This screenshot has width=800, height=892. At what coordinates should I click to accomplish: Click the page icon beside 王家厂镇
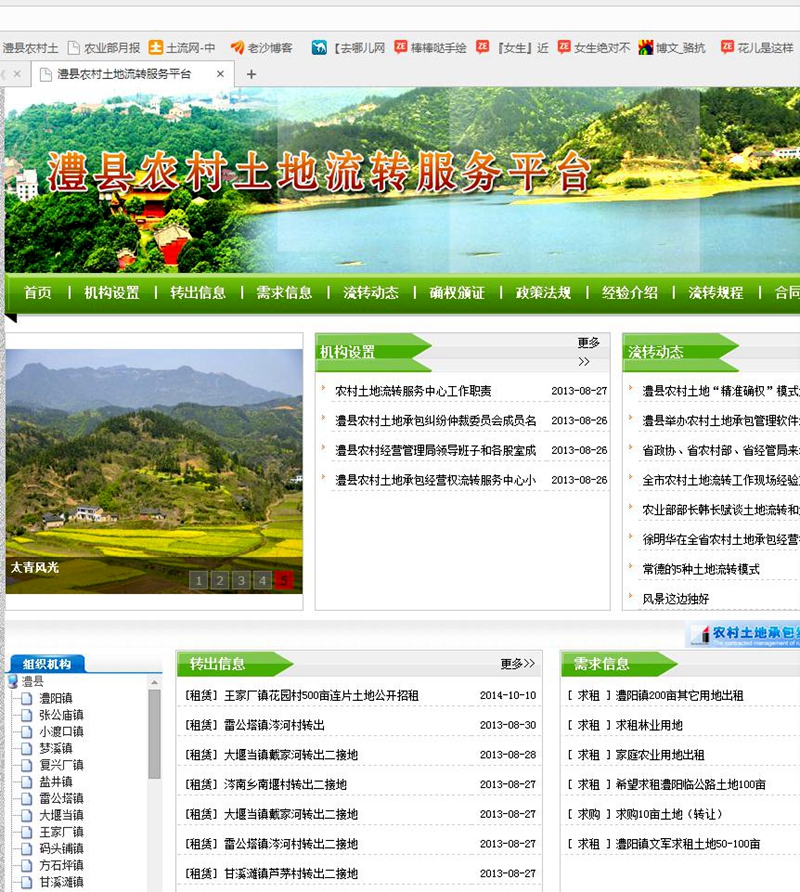26,832
